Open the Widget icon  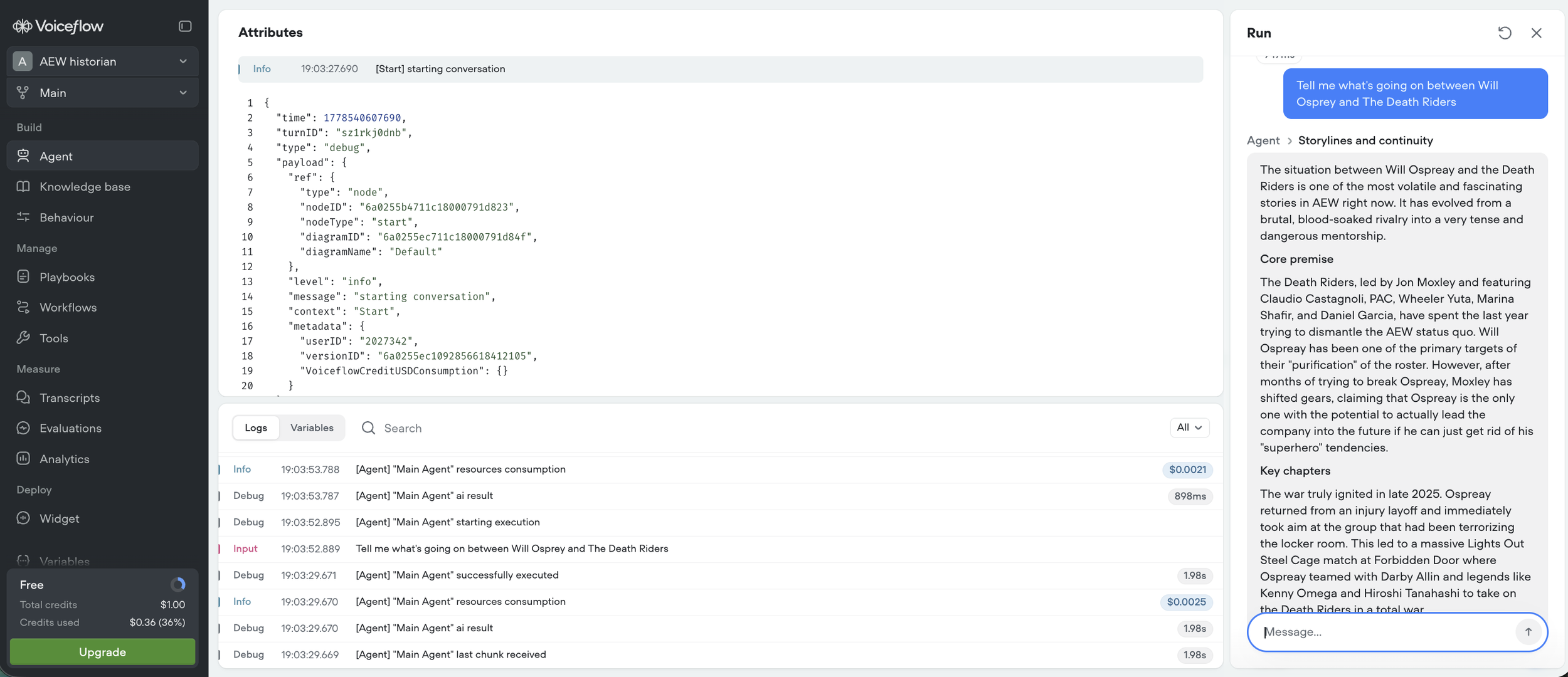point(23,518)
